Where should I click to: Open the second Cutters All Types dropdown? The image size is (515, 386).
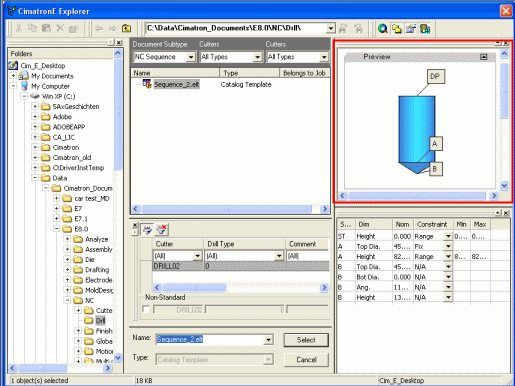coord(324,57)
